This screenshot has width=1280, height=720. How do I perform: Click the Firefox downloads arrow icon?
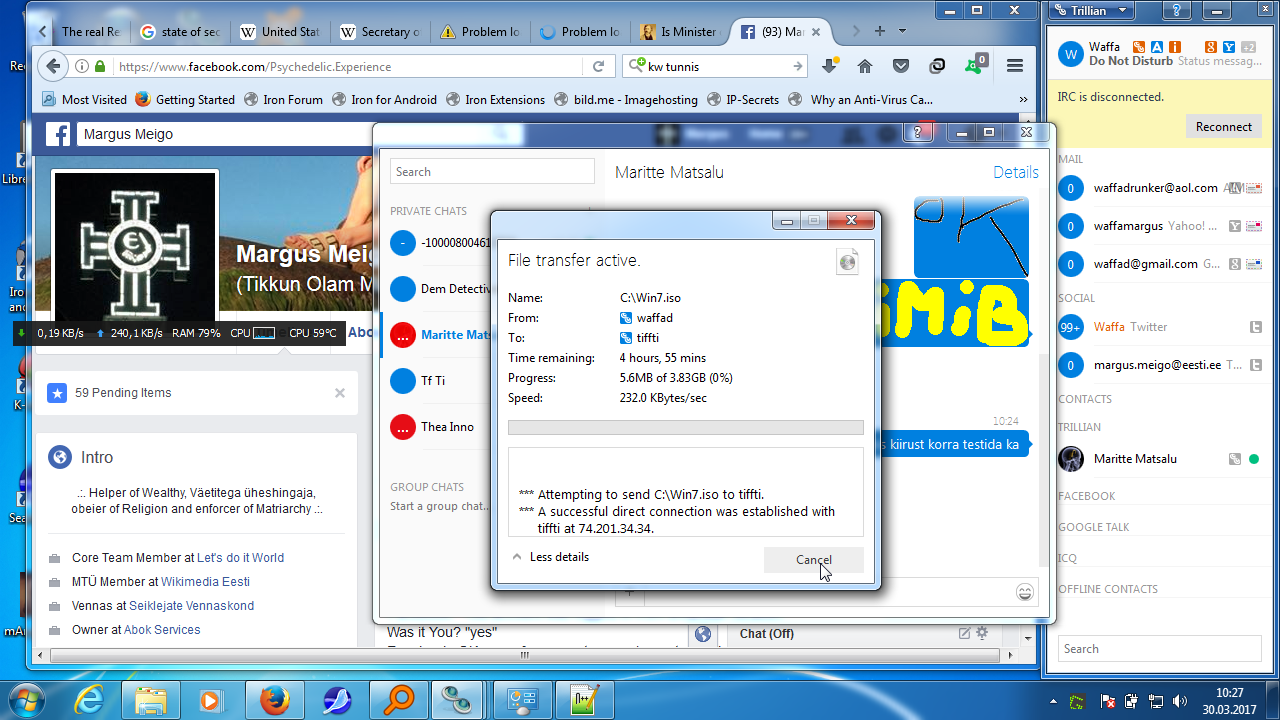(829, 67)
